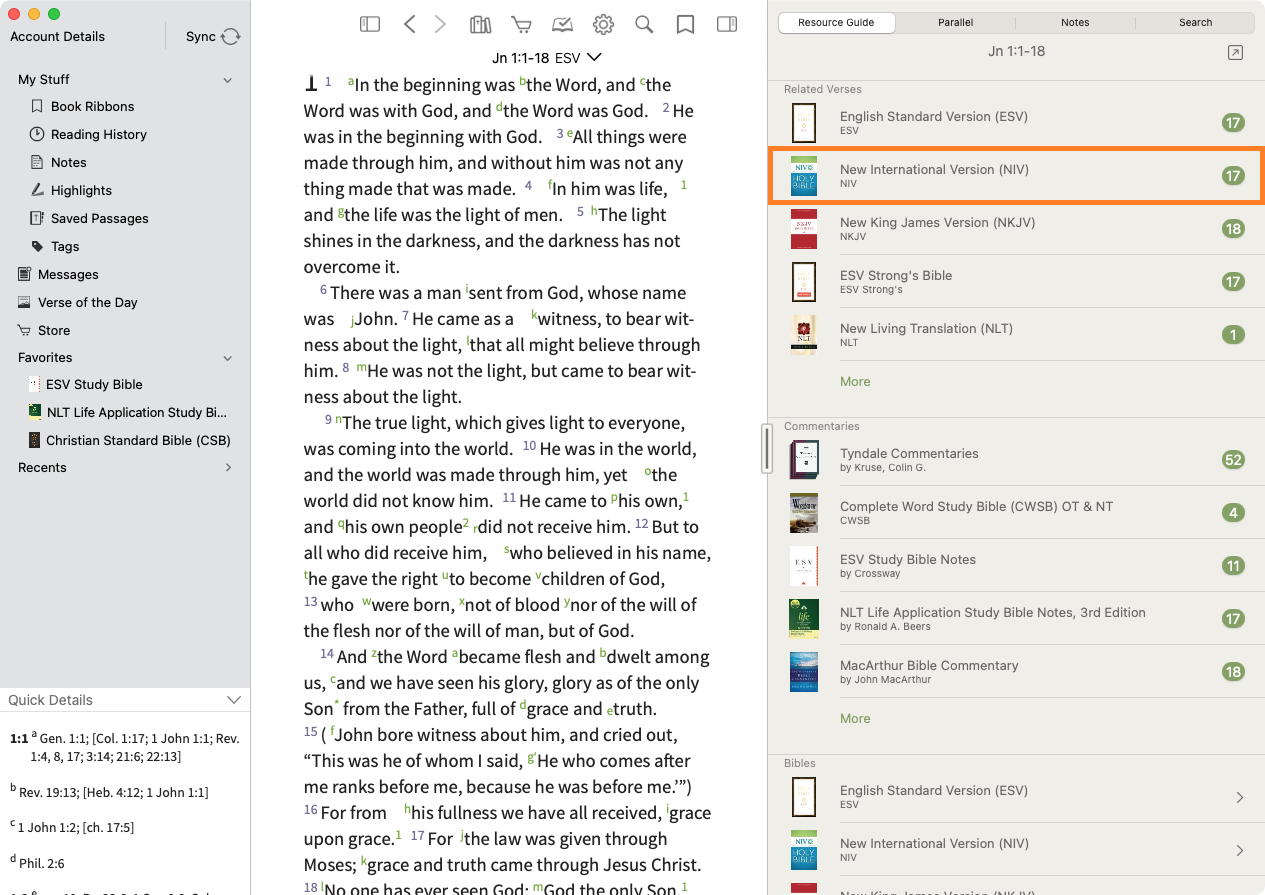Open NLT Life Application Study Bible Notes
Viewport: 1265px width, 895px height.
(x=1016, y=619)
